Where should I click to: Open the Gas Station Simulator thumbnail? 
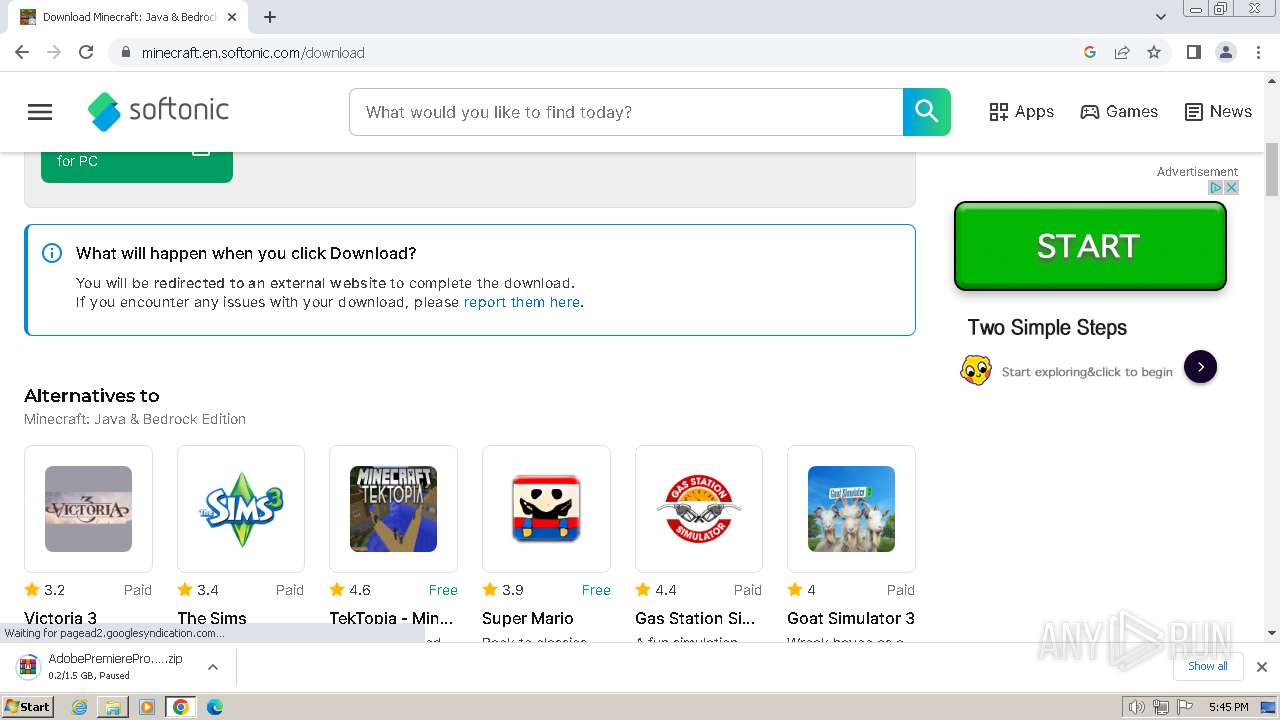click(x=699, y=509)
